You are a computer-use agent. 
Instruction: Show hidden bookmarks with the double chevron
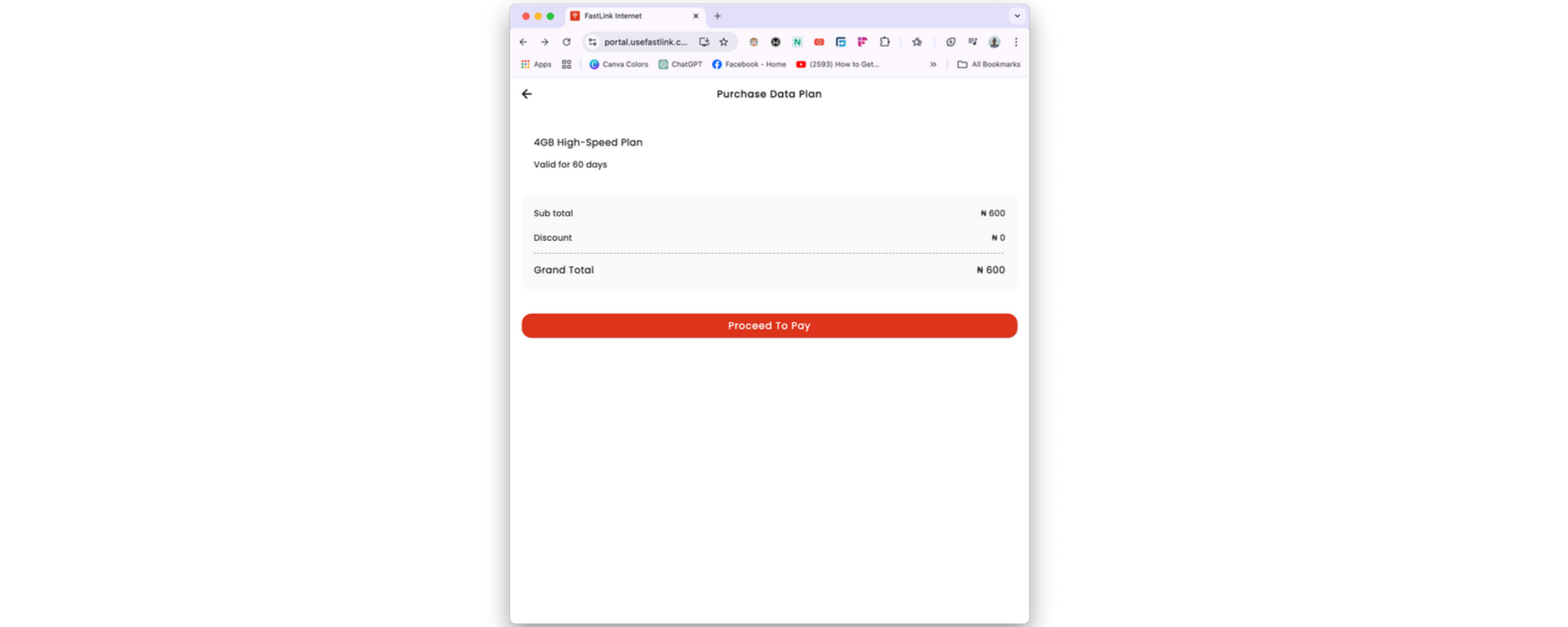933,65
